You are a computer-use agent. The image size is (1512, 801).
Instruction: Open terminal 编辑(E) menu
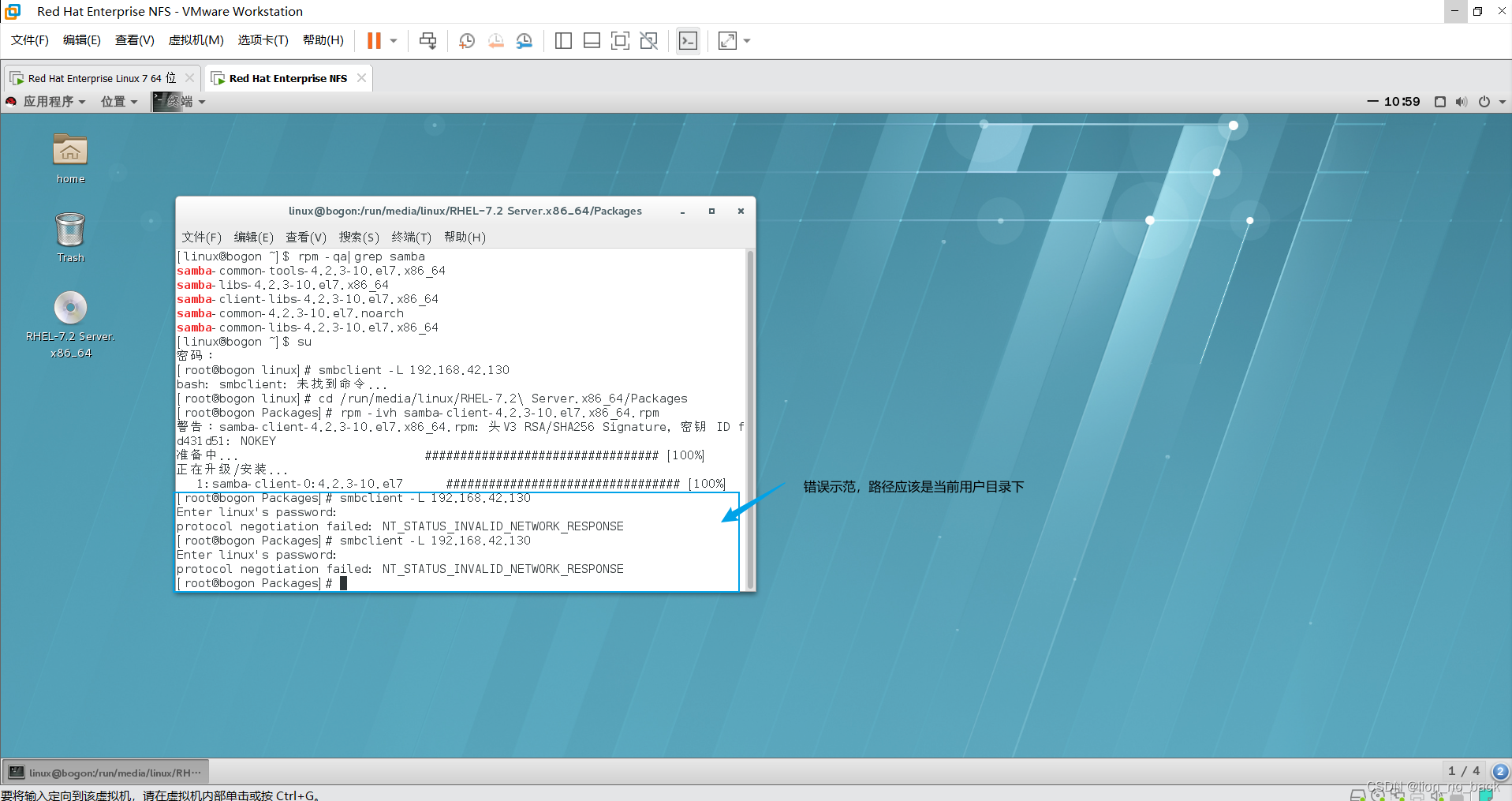[x=254, y=237]
